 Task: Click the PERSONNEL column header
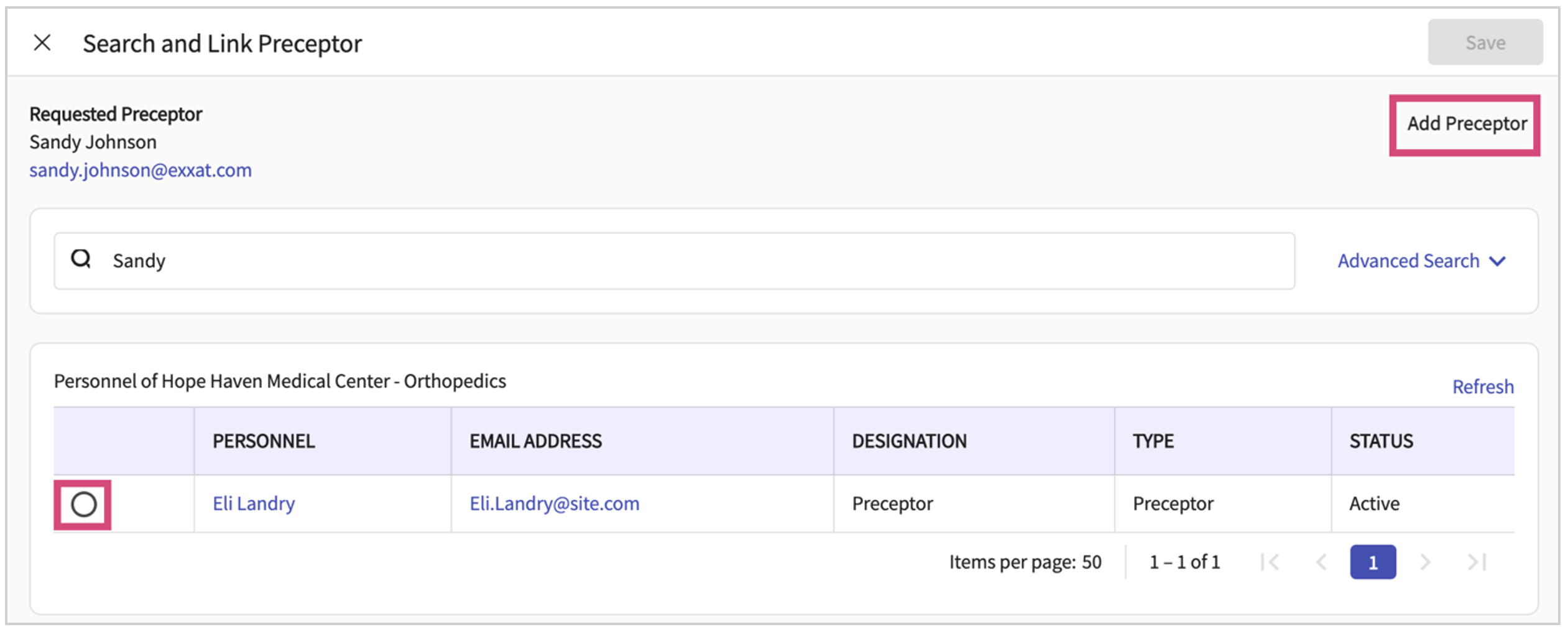[264, 441]
